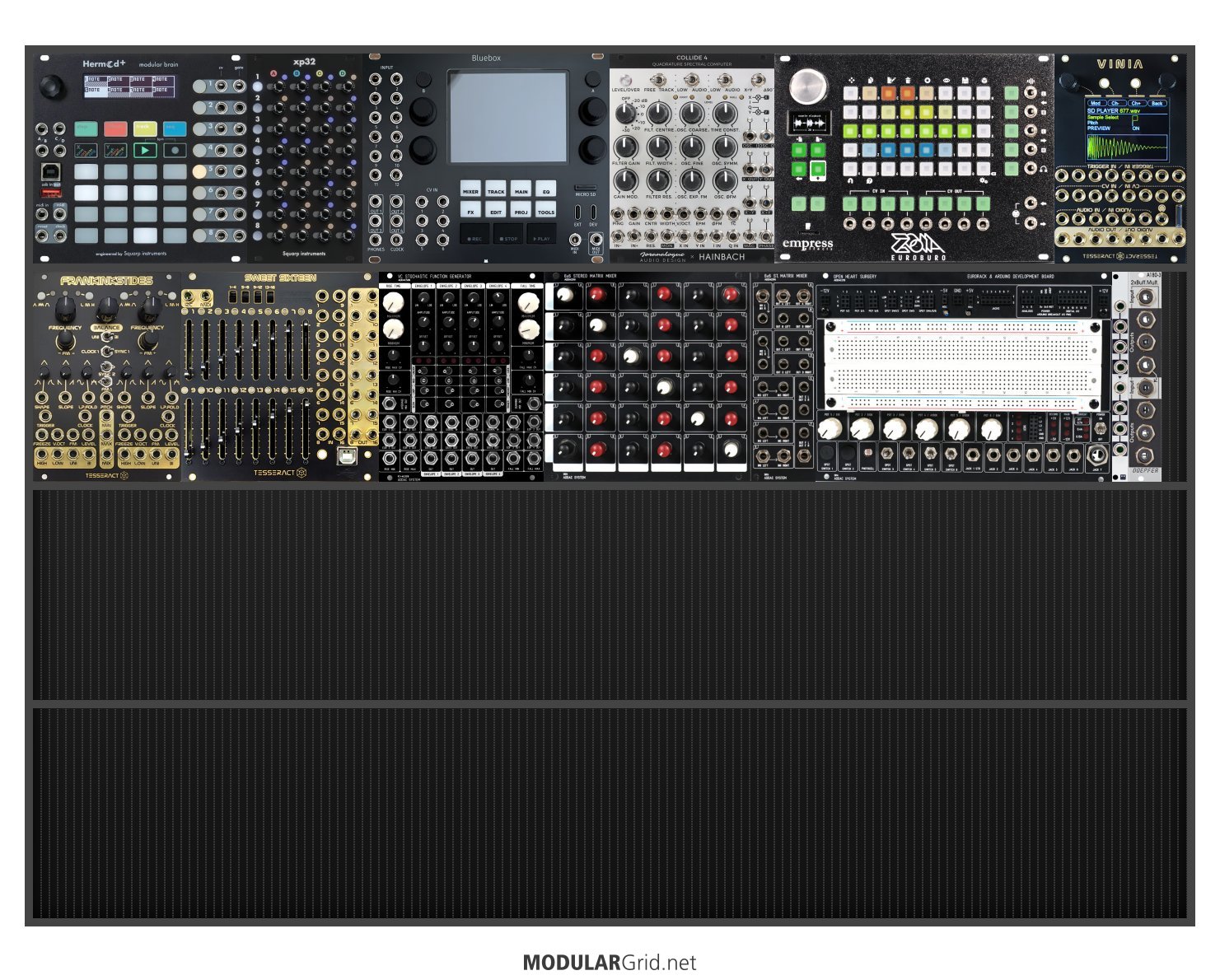
Task: Flip the FREE/TRACK switch on Collide 4
Action: click(659, 78)
